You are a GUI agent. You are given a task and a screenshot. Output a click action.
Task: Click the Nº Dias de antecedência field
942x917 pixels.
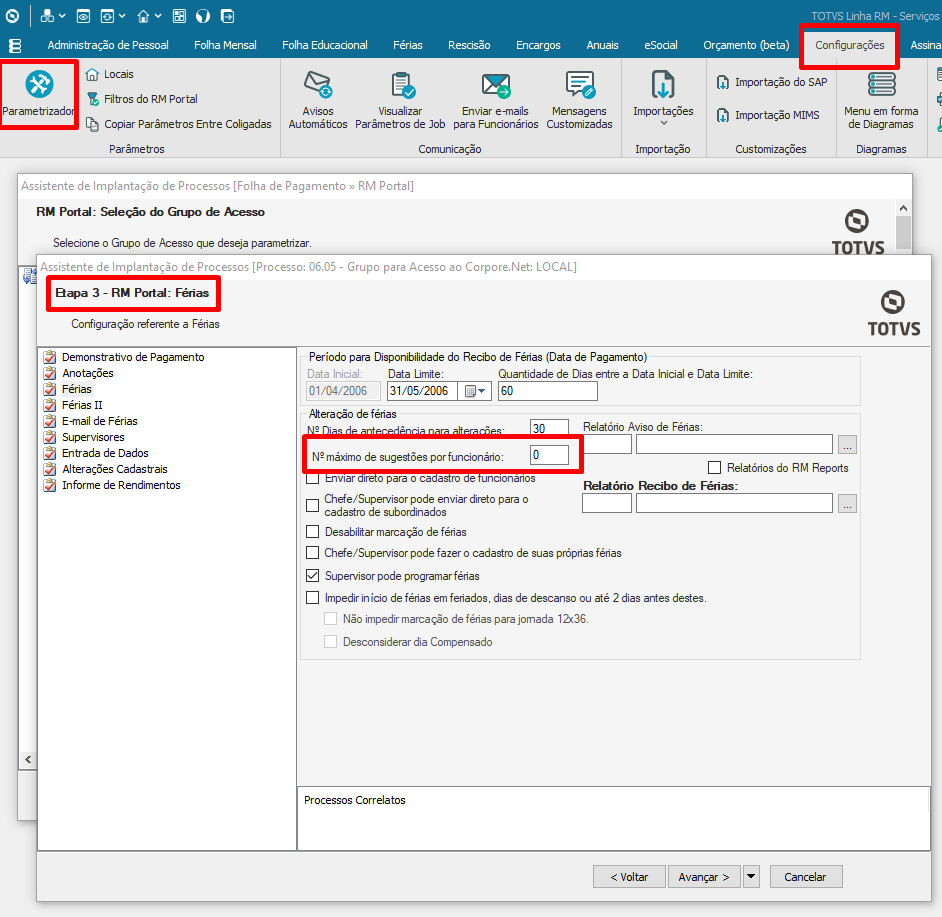[x=549, y=428]
